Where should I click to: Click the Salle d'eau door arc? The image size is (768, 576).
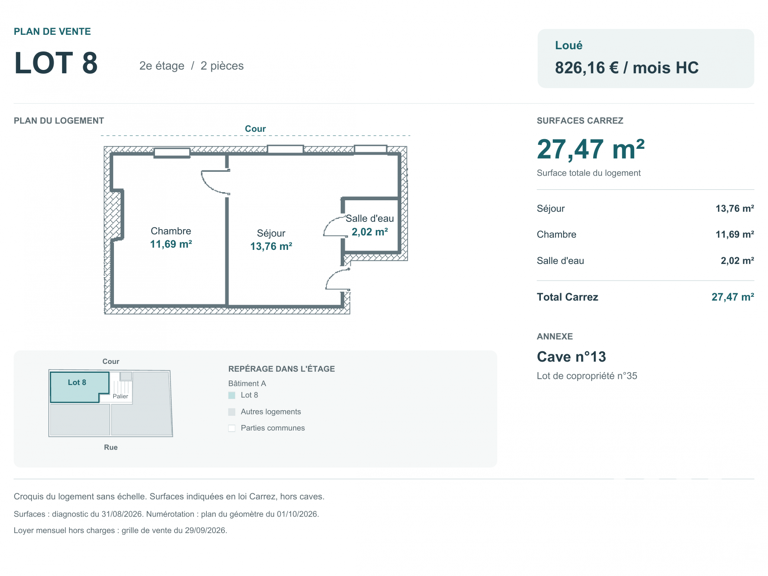click(335, 226)
